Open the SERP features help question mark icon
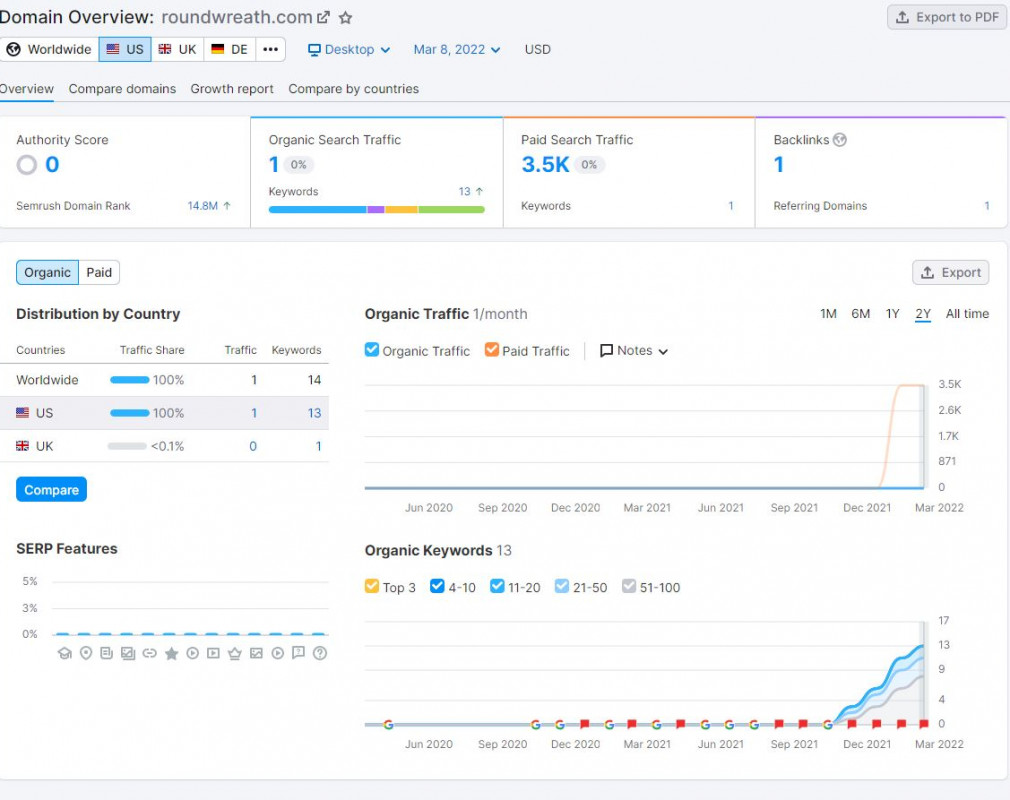Image resolution: width=1010 pixels, height=800 pixels. pos(318,653)
